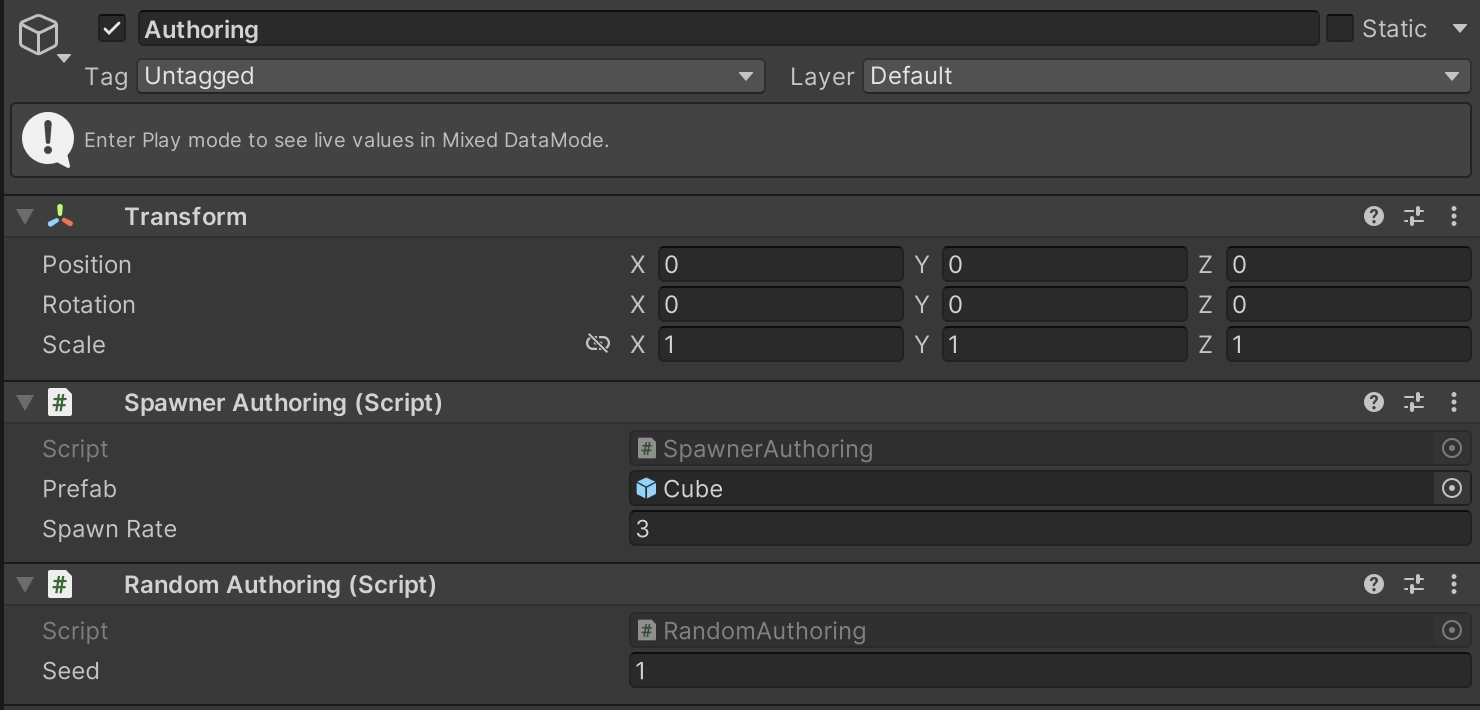Click the info exclamation bubble icon
Viewport: 1480px width, 710px height.
click(47, 139)
